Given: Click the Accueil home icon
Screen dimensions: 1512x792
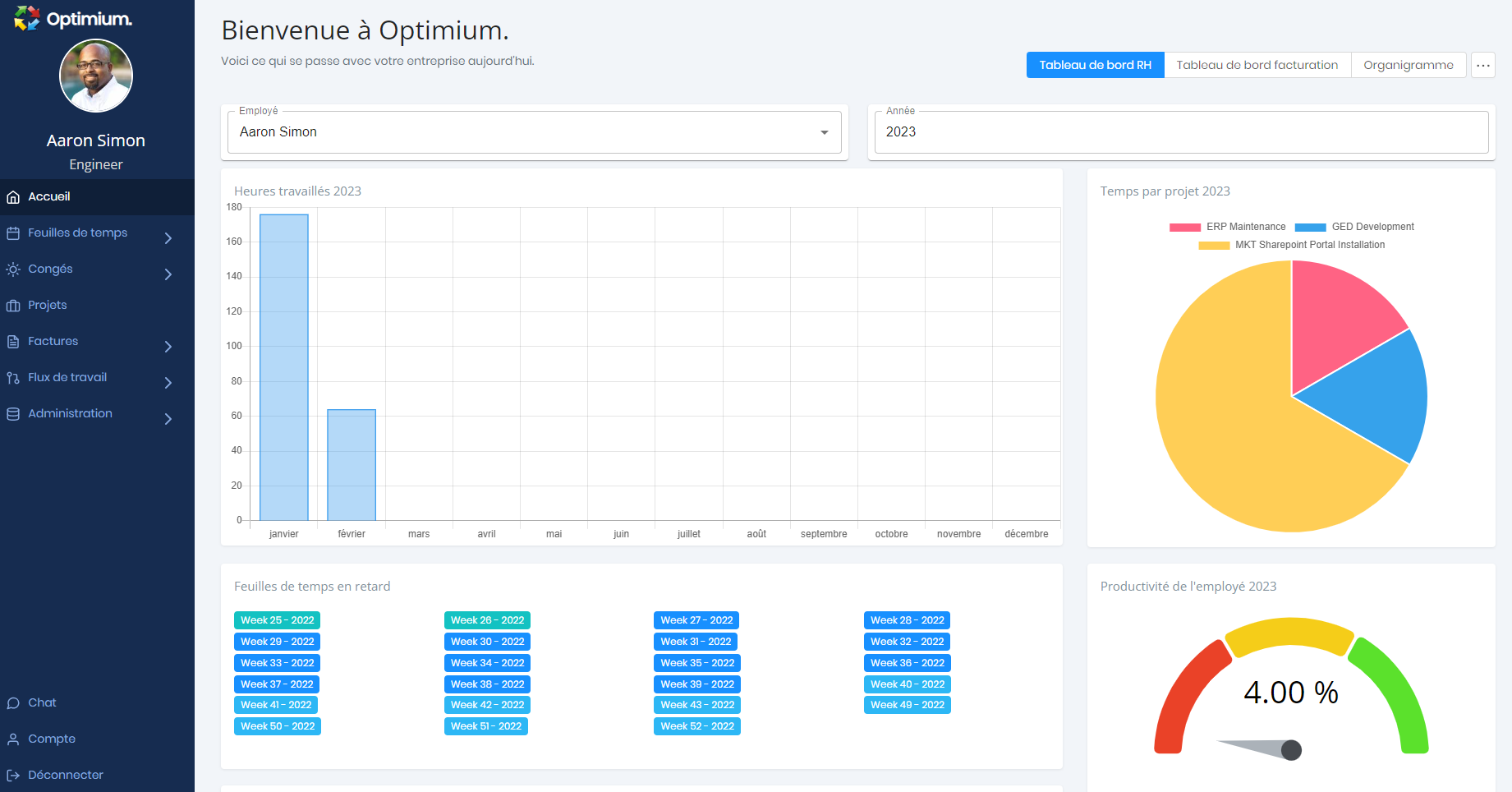Looking at the screenshot, I should (x=13, y=197).
